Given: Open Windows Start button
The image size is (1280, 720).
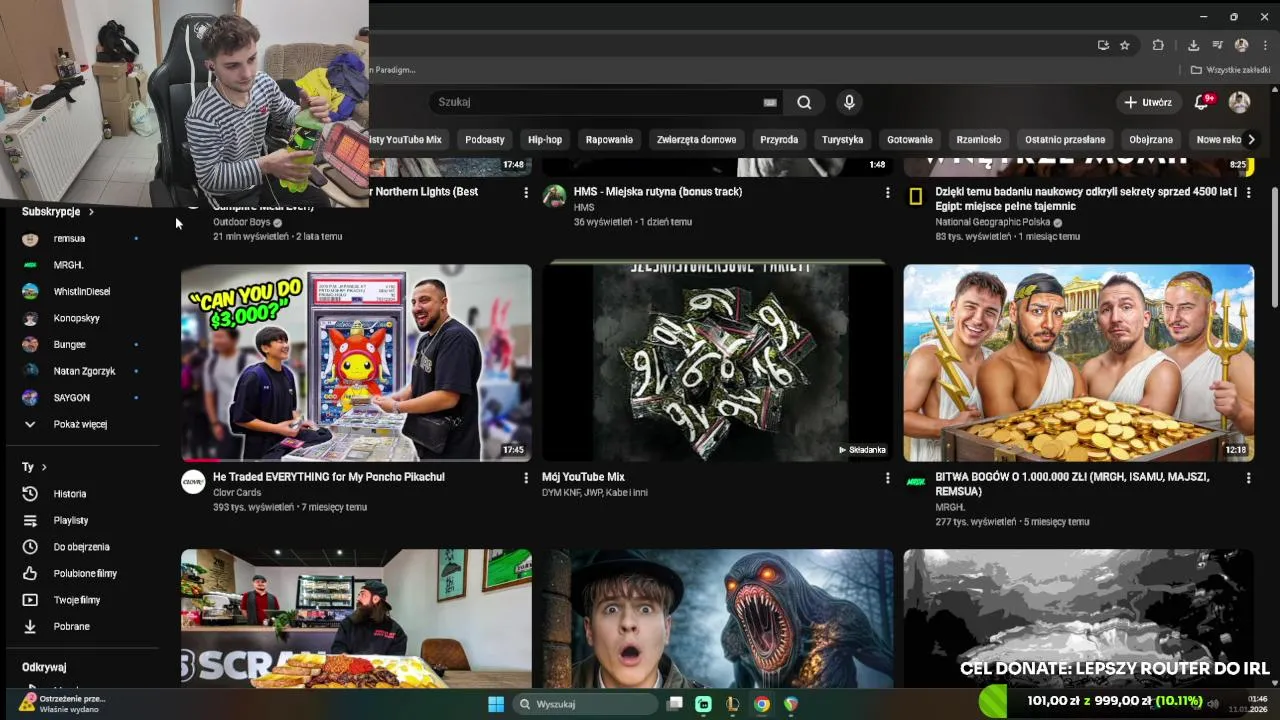Looking at the screenshot, I should point(496,704).
